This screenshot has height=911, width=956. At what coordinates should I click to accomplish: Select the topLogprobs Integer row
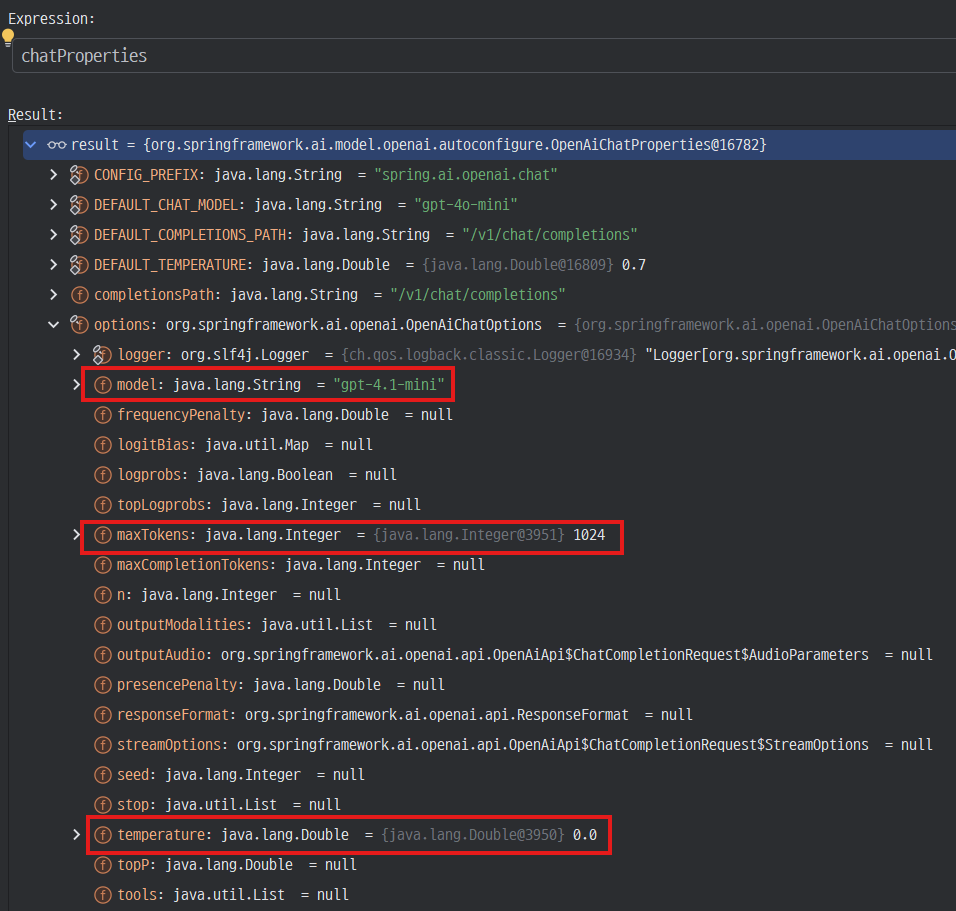[x=489, y=504]
